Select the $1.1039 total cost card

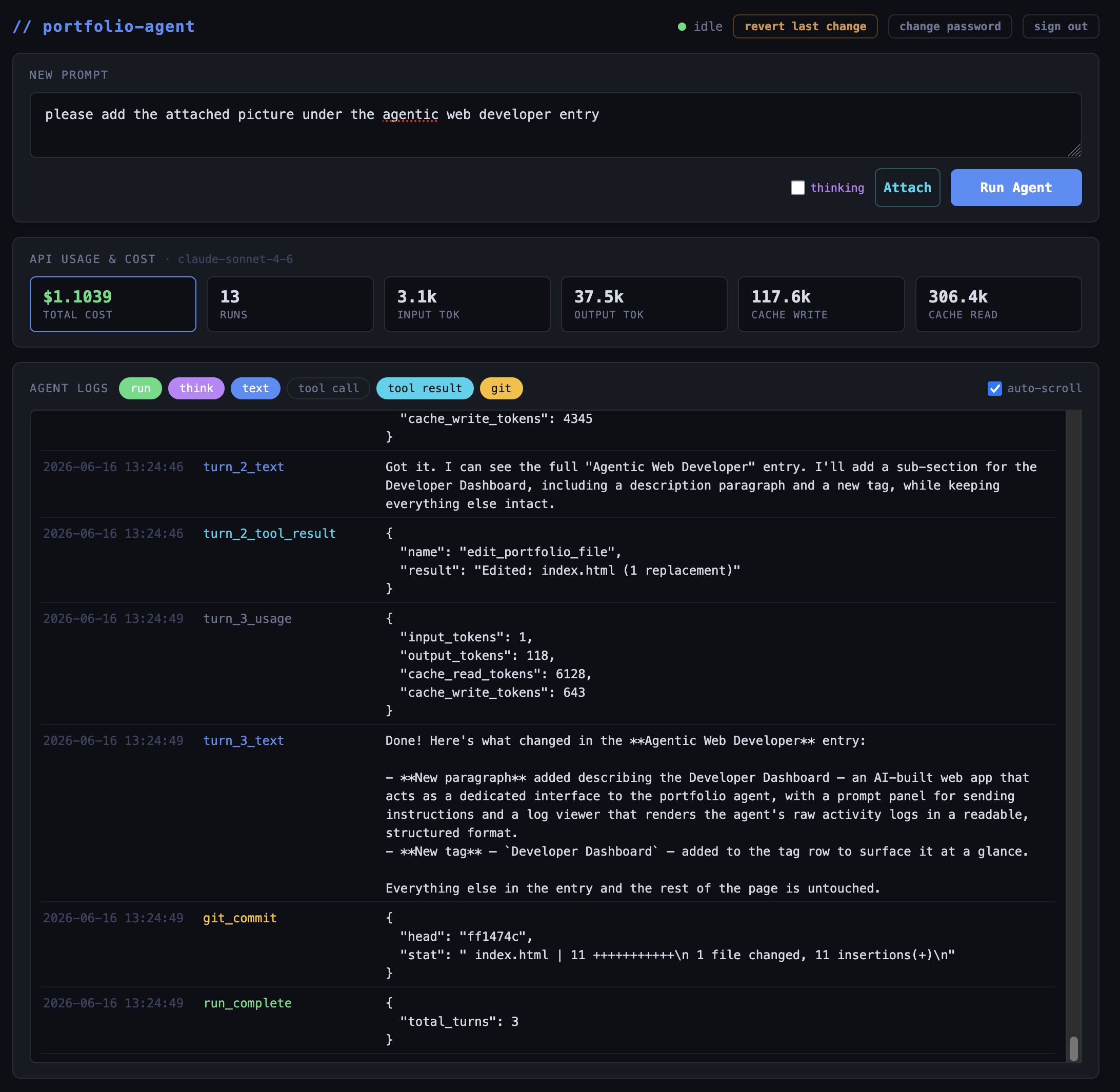[x=113, y=304]
